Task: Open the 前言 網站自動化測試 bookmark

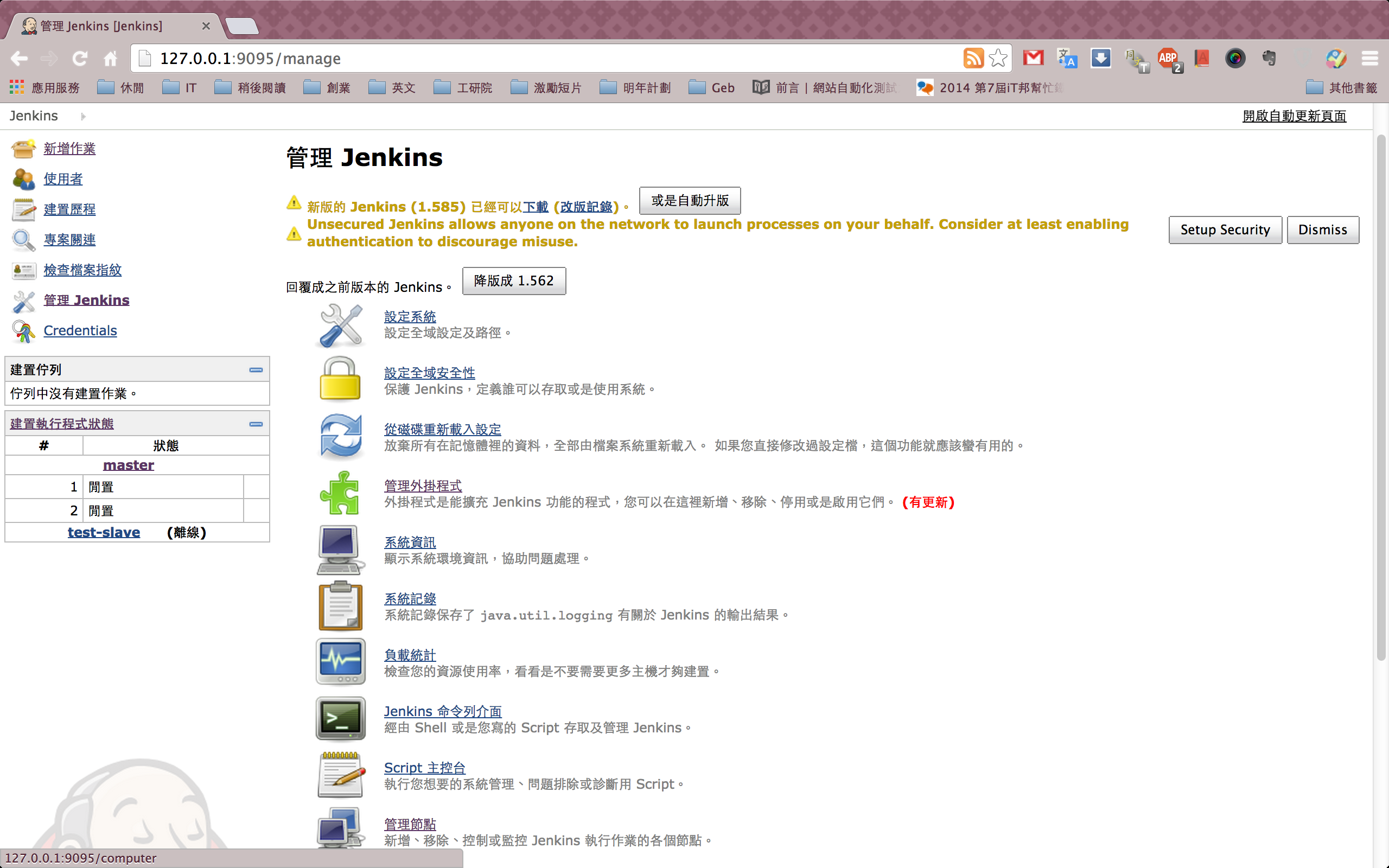Action: tap(825, 88)
